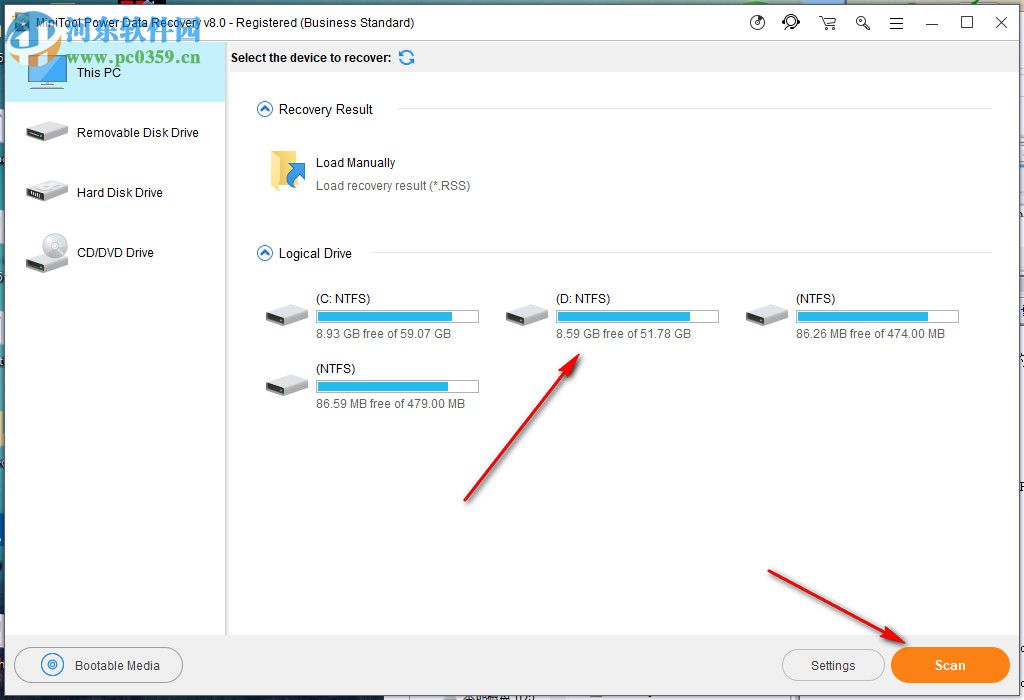
Task: Open the Settings dialog
Action: pos(833,664)
